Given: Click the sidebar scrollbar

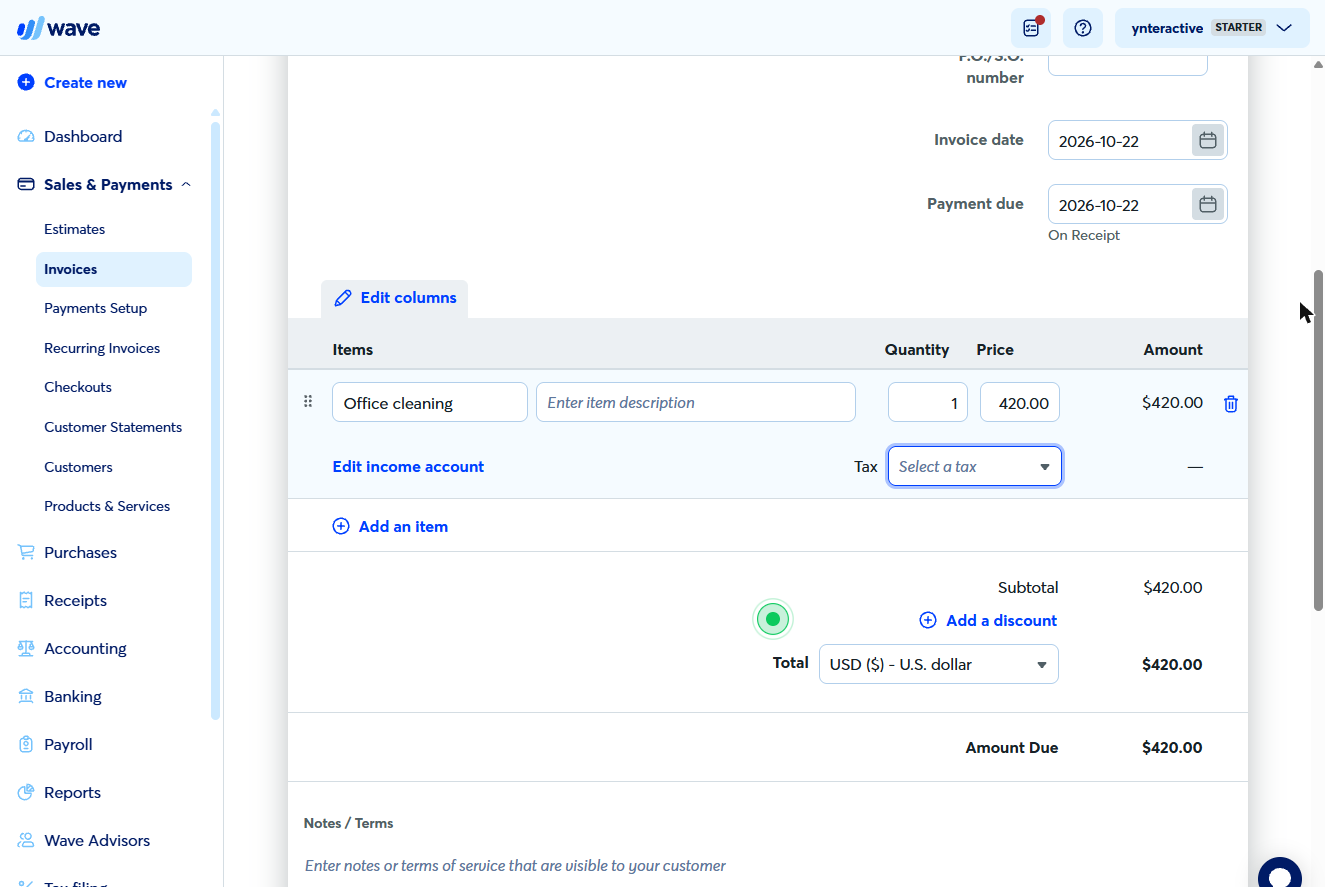Looking at the screenshot, I should (215, 420).
